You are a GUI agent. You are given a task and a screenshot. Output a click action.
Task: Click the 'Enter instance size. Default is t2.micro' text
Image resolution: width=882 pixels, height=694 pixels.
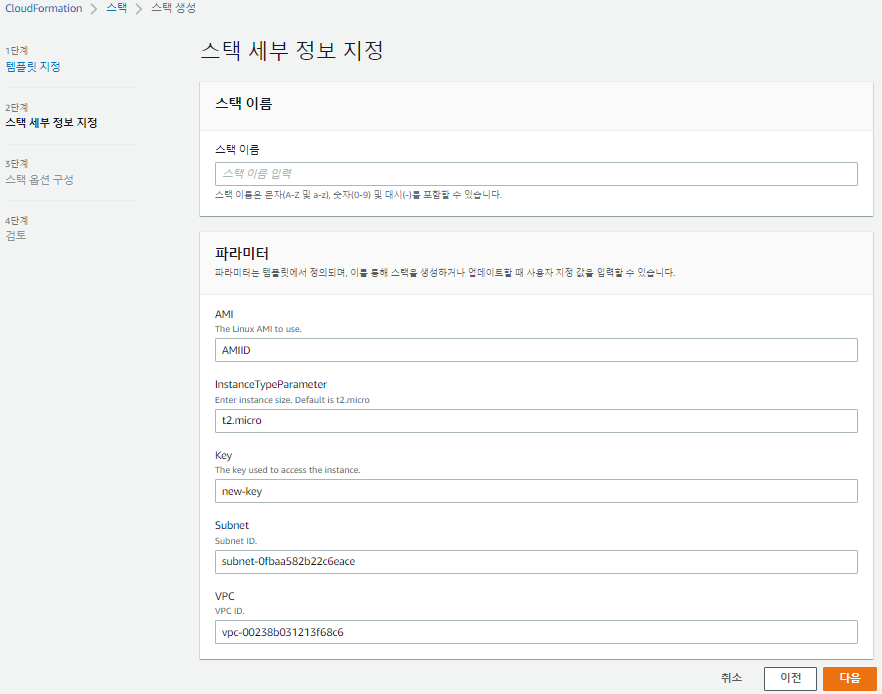292,400
